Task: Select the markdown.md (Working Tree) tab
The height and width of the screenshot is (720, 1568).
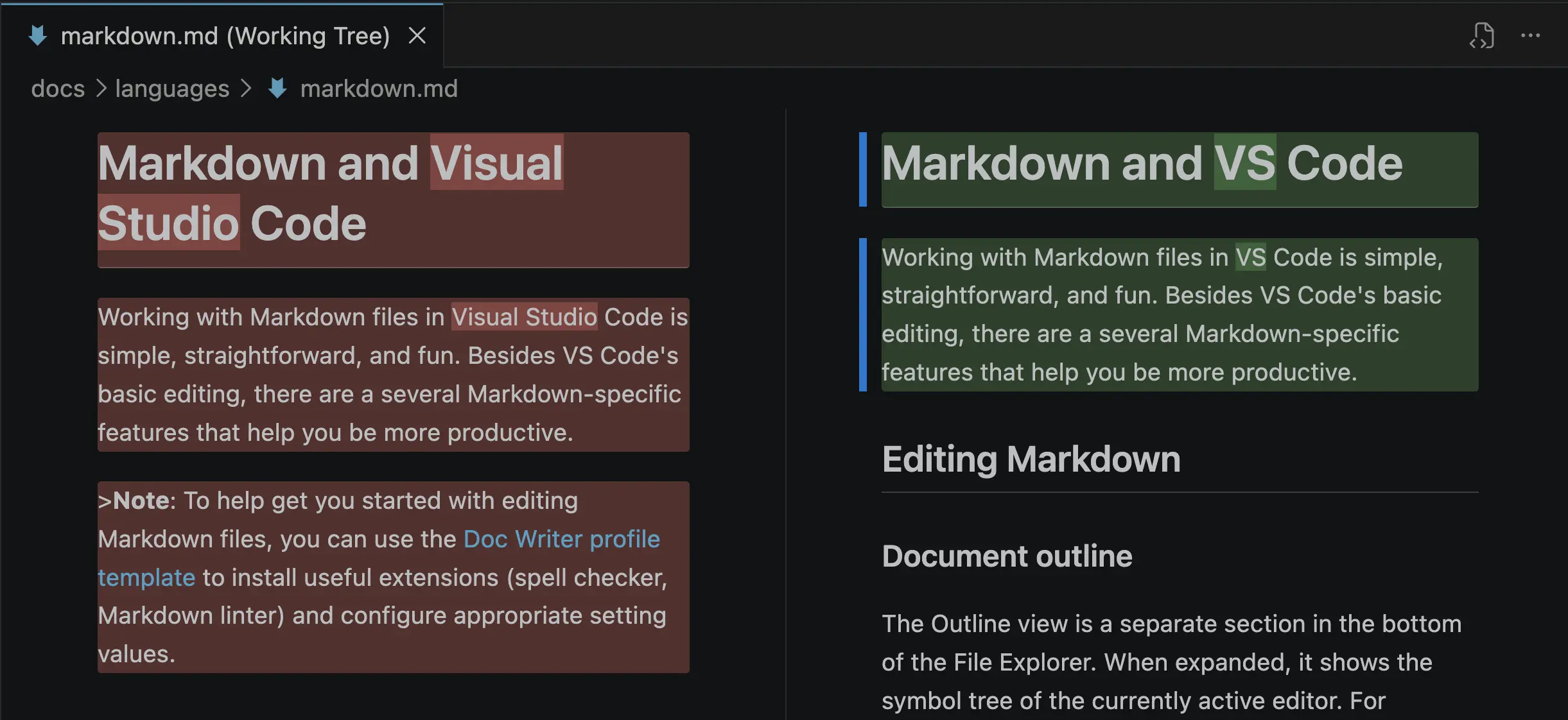Action: [222, 36]
